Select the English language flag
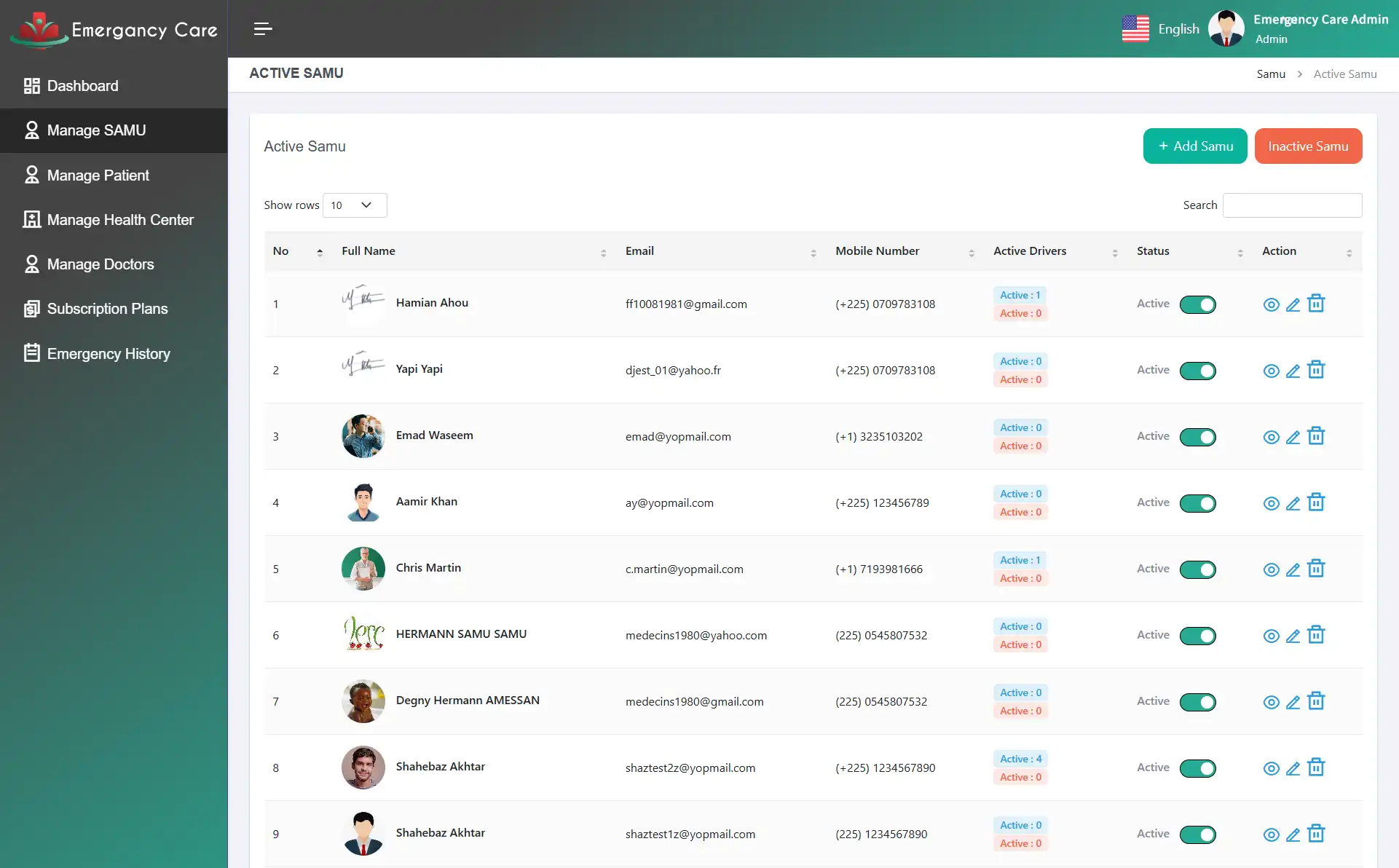The height and width of the screenshot is (868, 1399). point(1136,28)
